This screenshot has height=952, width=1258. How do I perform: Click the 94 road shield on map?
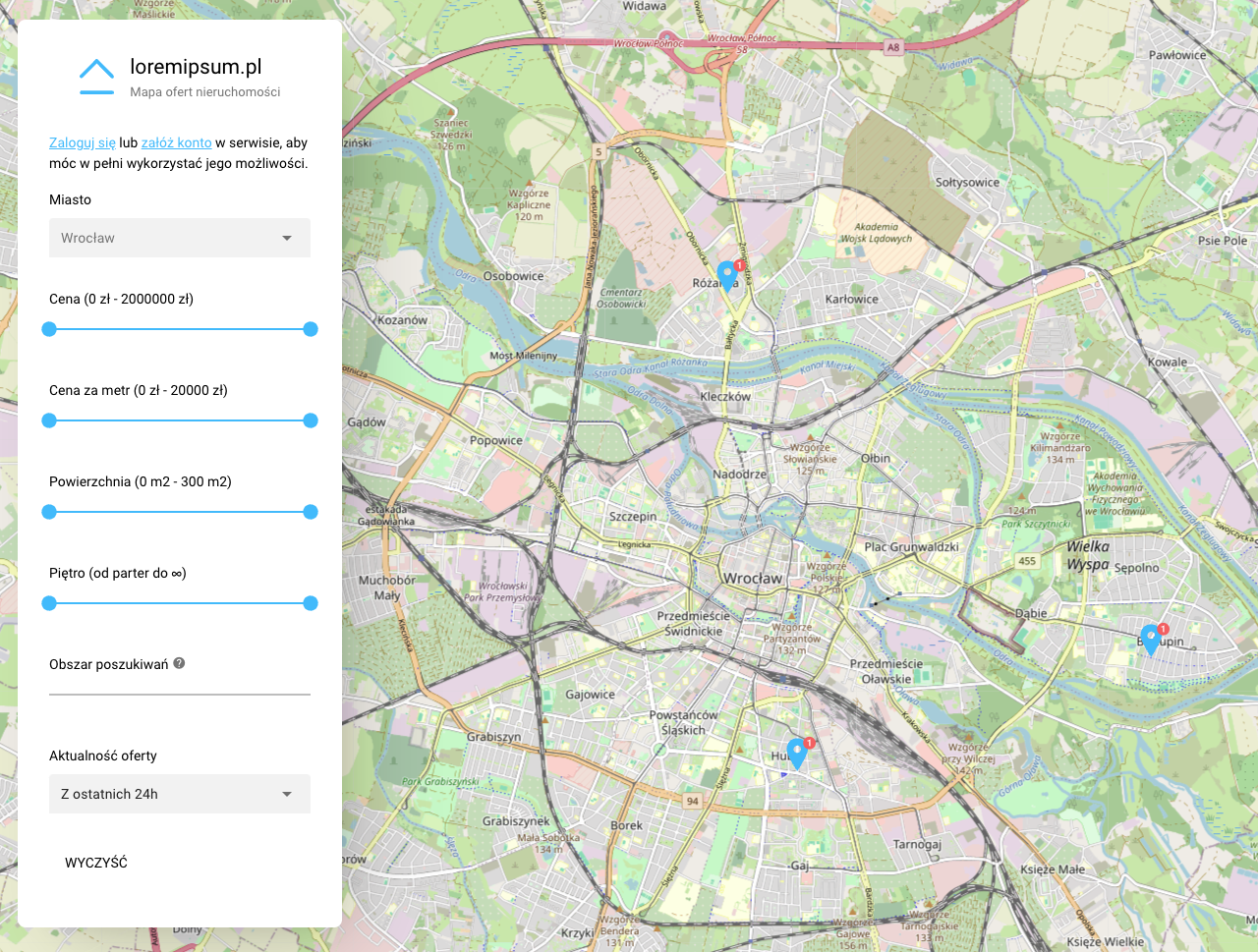click(693, 801)
